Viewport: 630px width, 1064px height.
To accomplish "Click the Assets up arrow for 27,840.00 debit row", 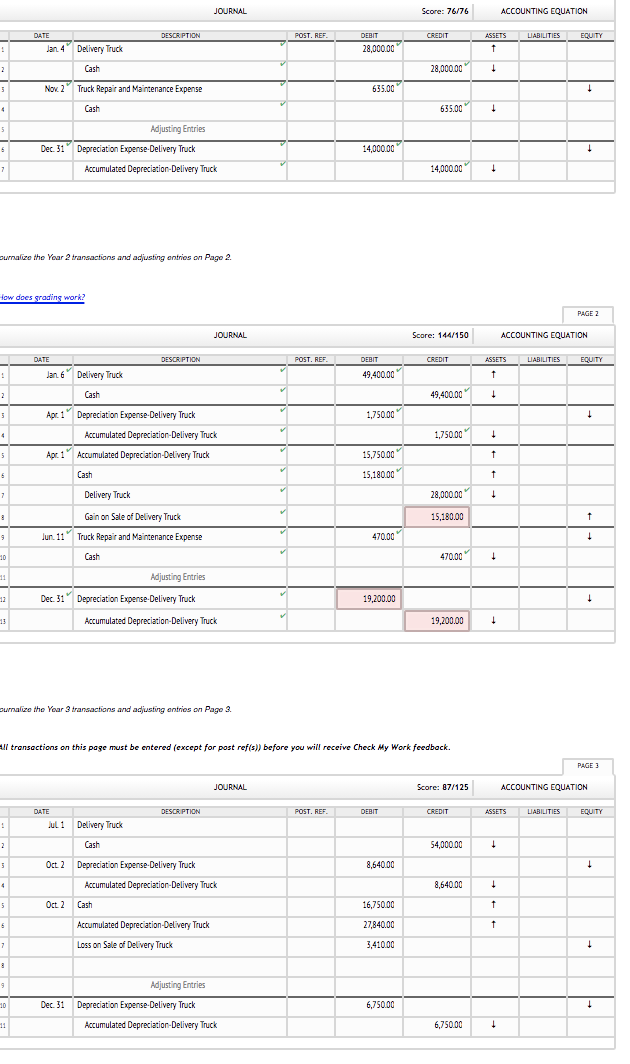I will tap(494, 925).
